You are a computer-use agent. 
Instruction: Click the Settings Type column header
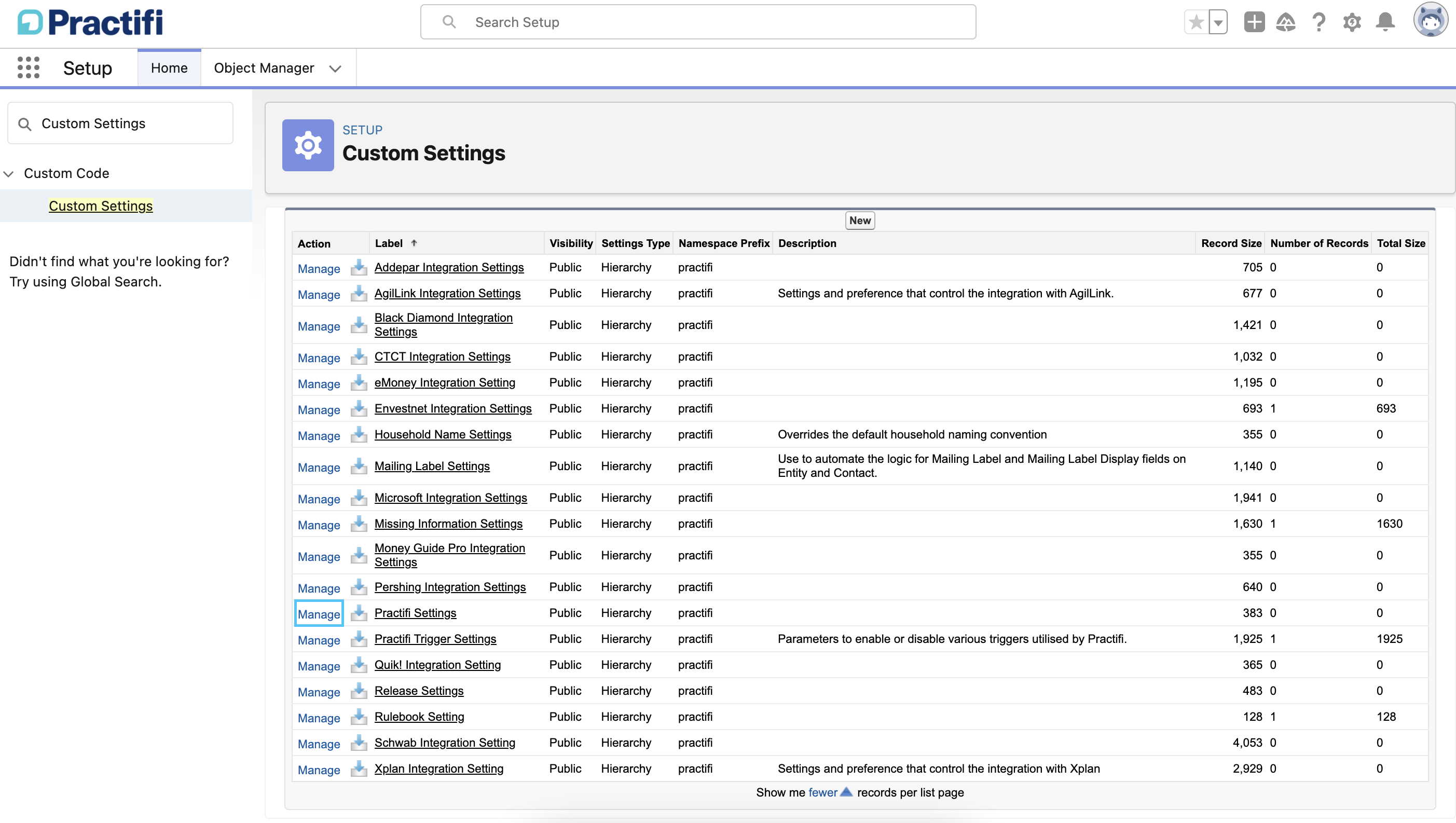(635, 243)
